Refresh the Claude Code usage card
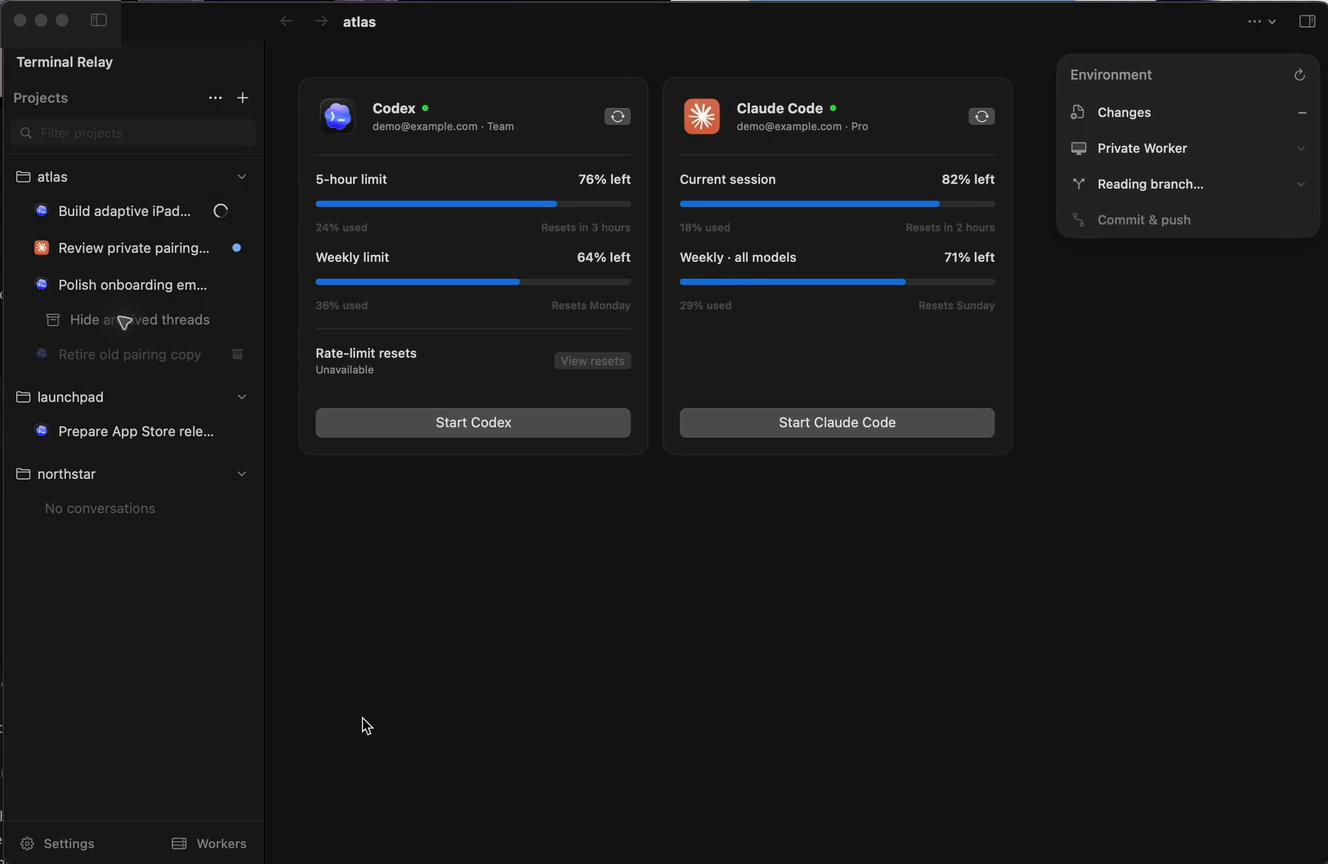This screenshot has width=1328, height=864. tap(981, 116)
